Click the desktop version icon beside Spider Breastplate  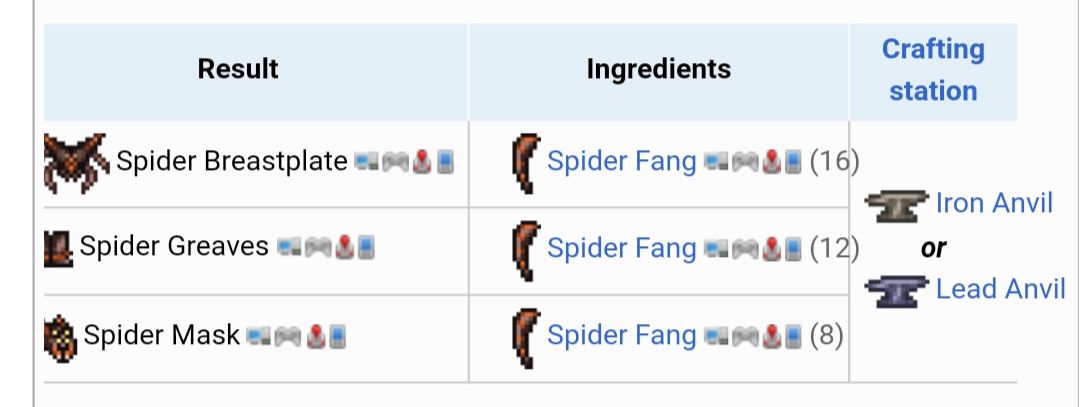tap(367, 162)
